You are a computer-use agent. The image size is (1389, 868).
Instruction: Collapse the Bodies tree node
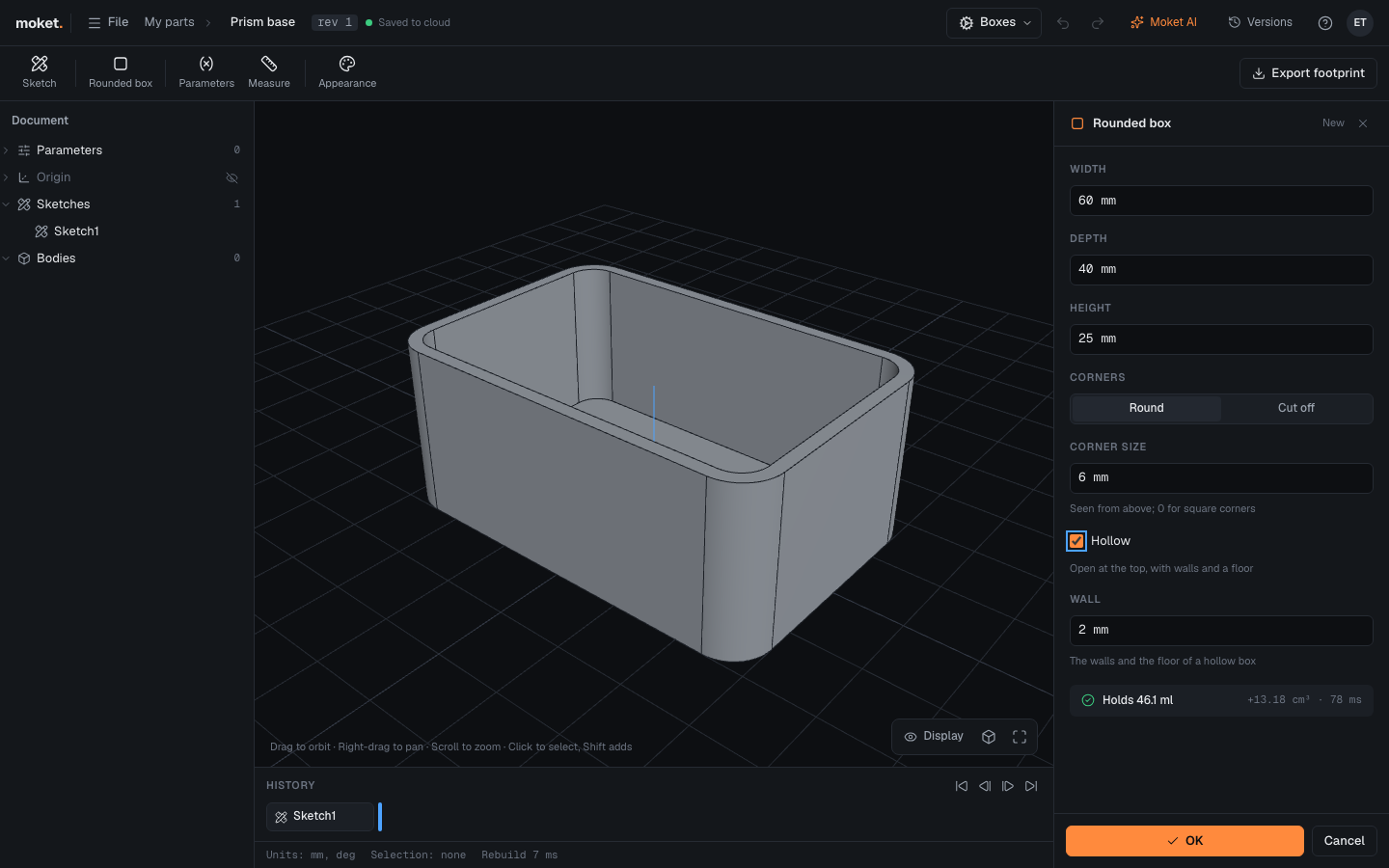[7, 258]
